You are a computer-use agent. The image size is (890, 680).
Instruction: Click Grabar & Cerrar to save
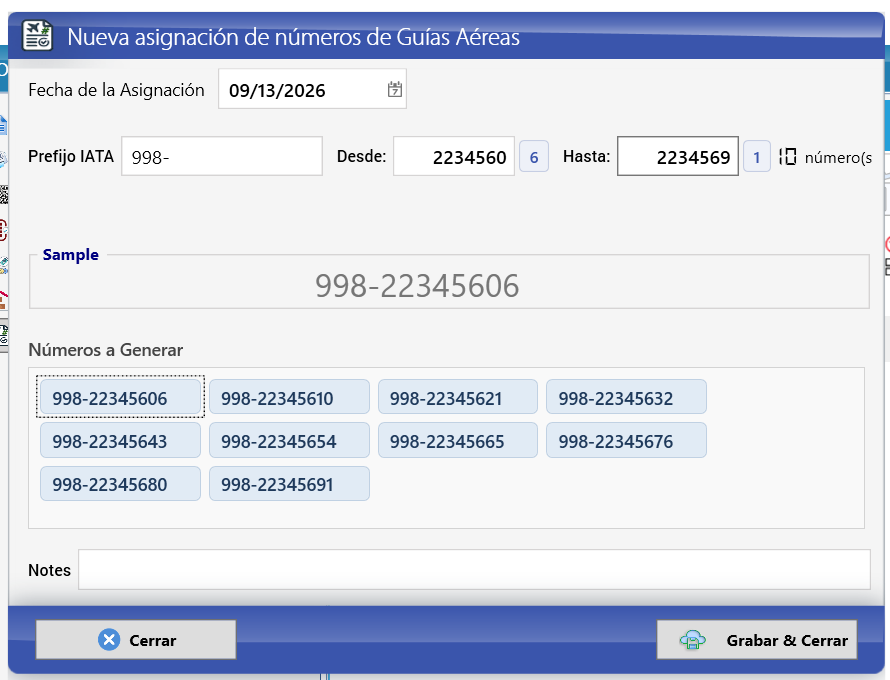pos(757,640)
